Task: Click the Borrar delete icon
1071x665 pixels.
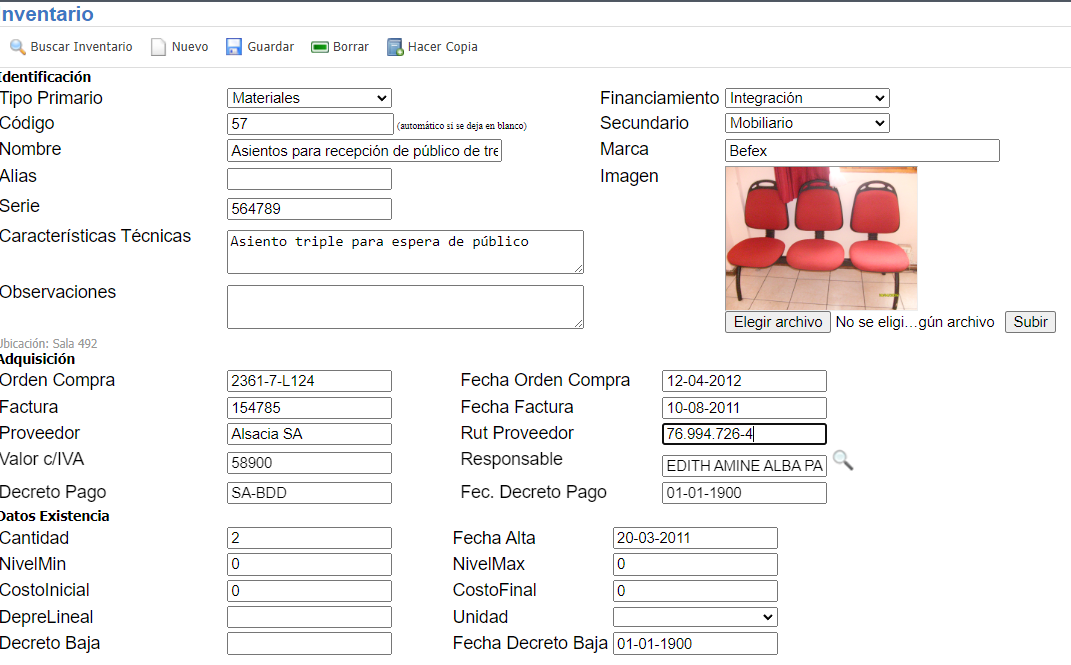Action: 321,46
